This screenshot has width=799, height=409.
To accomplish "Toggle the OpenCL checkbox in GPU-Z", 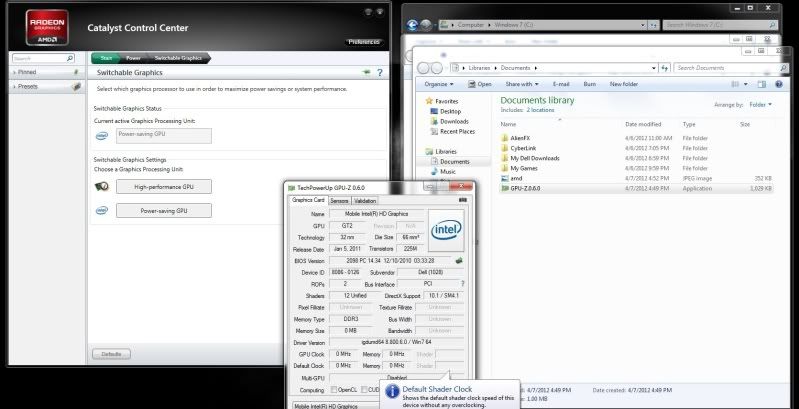I will (x=334, y=390).
